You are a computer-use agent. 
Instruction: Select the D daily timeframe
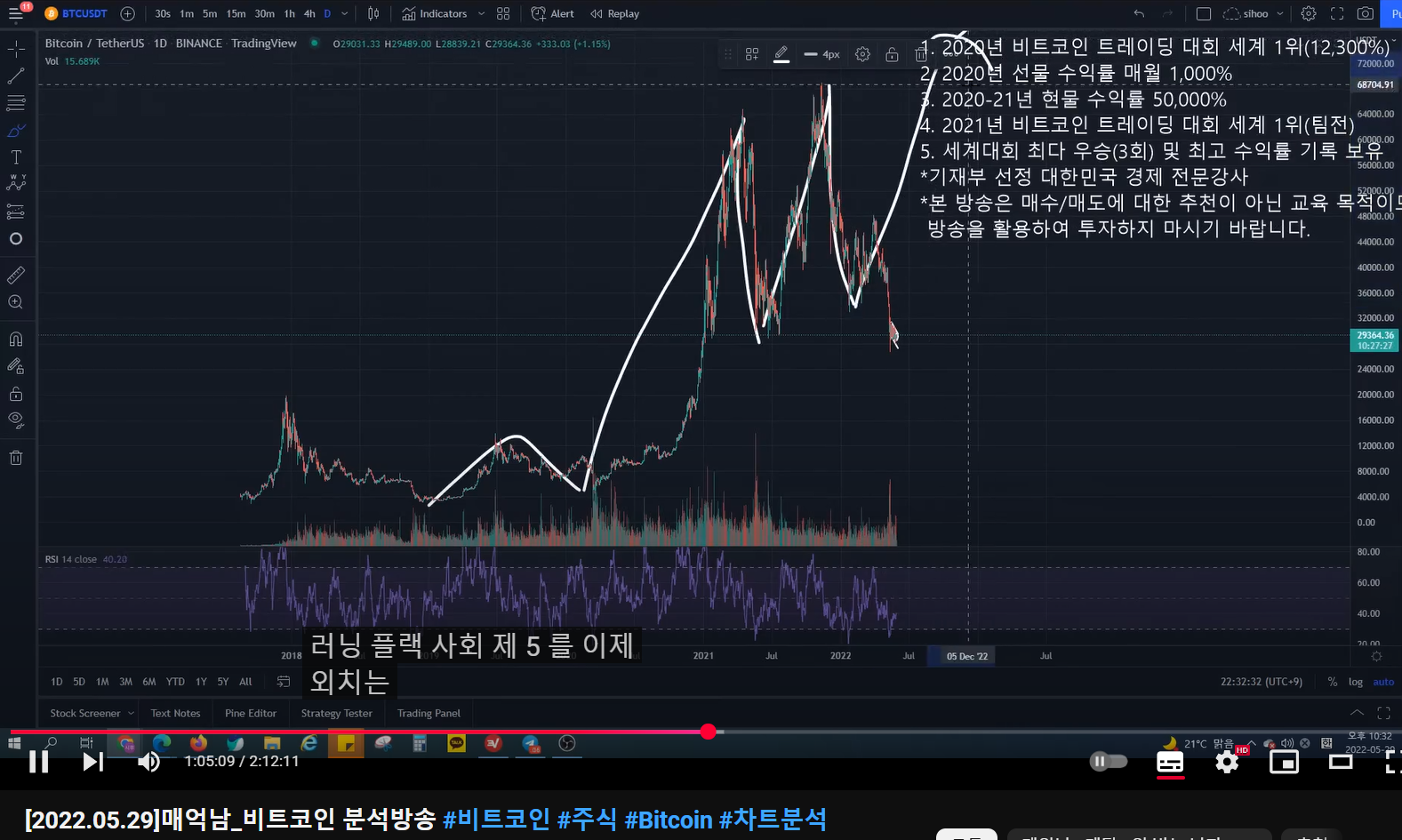pyautogui.click(x=327, y=13)
